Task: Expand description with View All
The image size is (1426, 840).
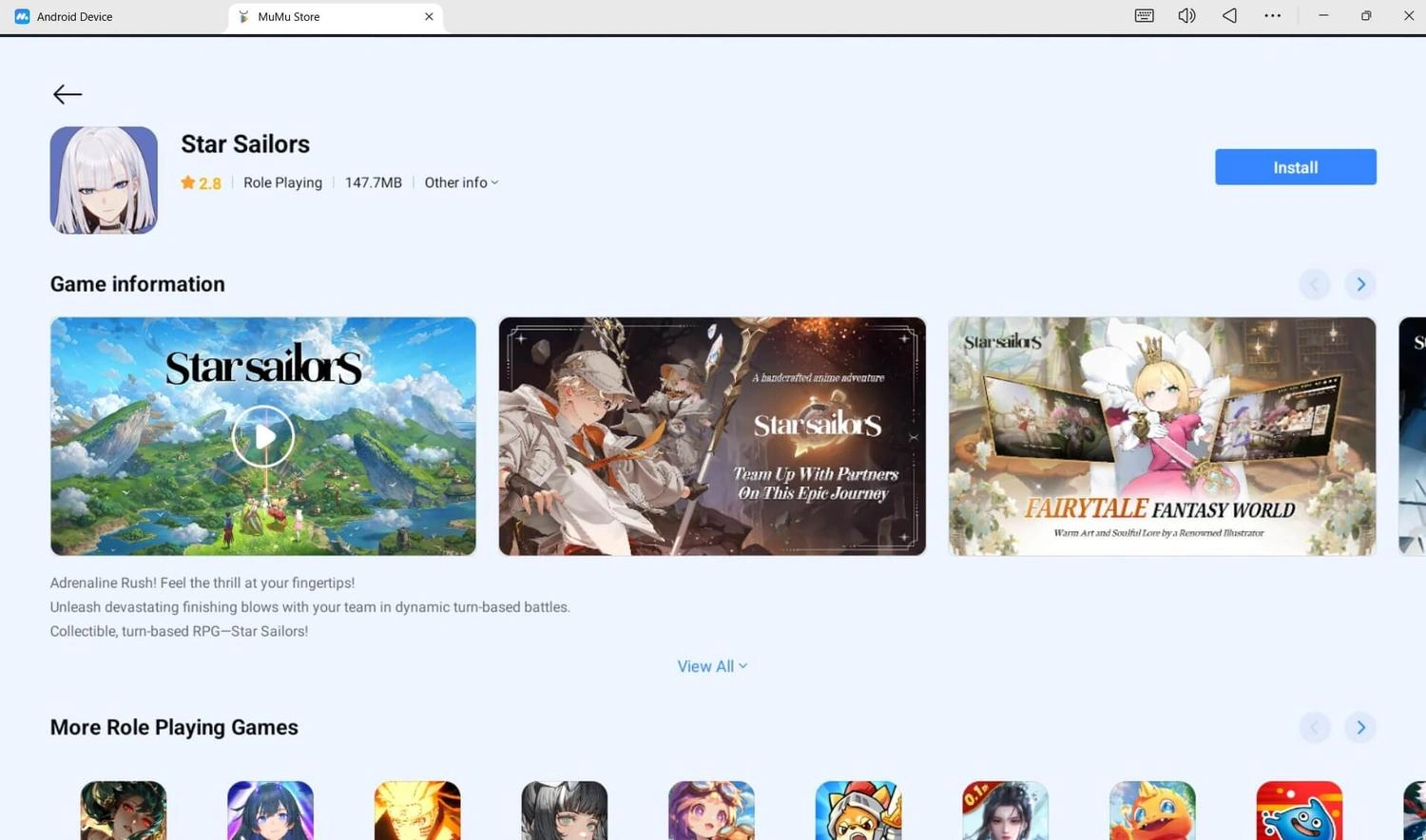Action: coord(712,666)
